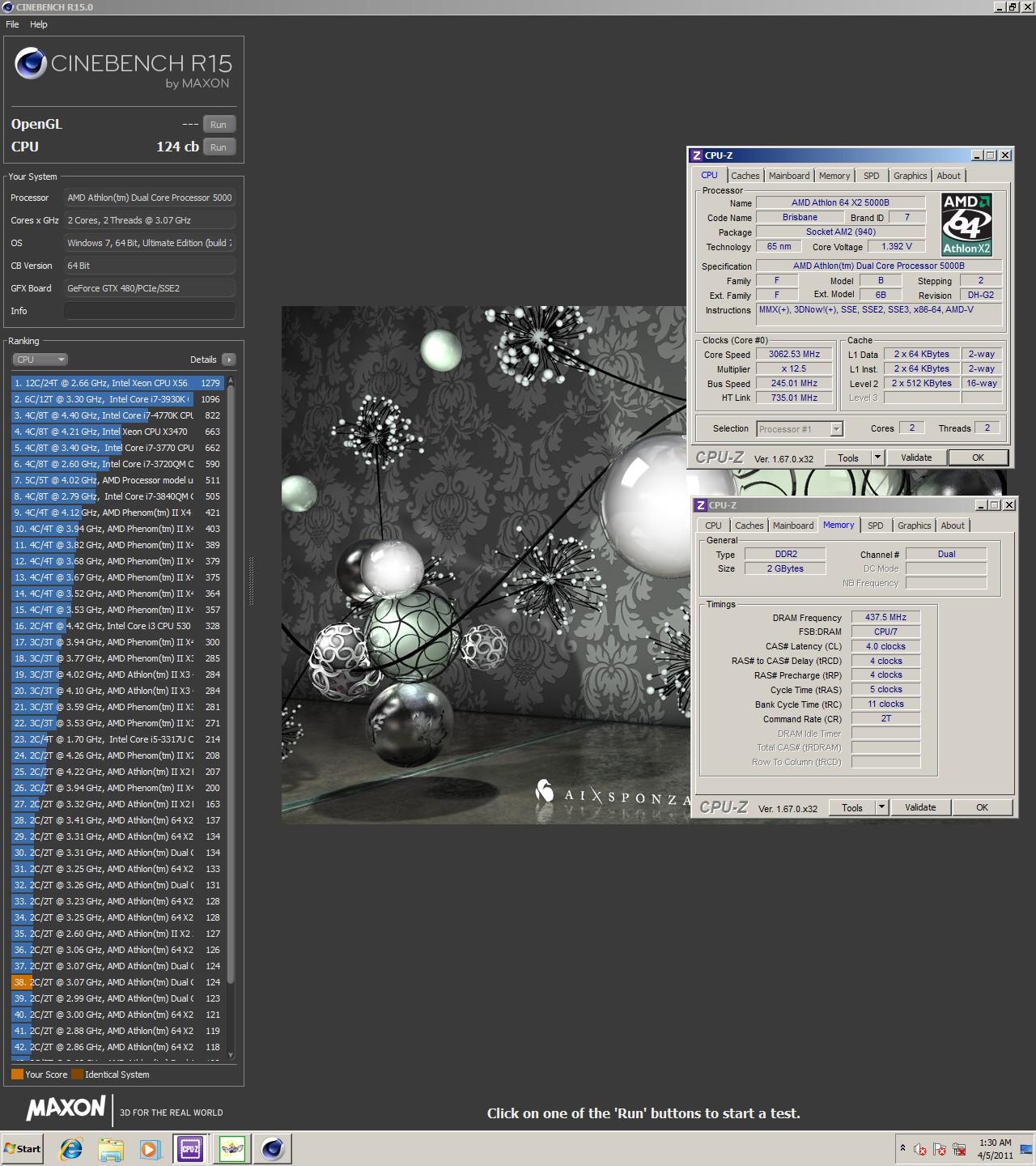Viewport: 1036px width, 1166px height.
Task: Click the DRAM Frequency value 437.5 MHz
Action: [885, 617]
